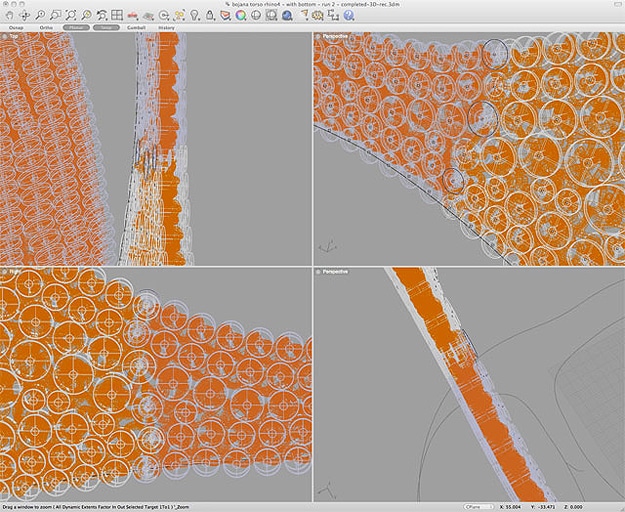Open the CPlane dropdown in status bar

[478, 507]
